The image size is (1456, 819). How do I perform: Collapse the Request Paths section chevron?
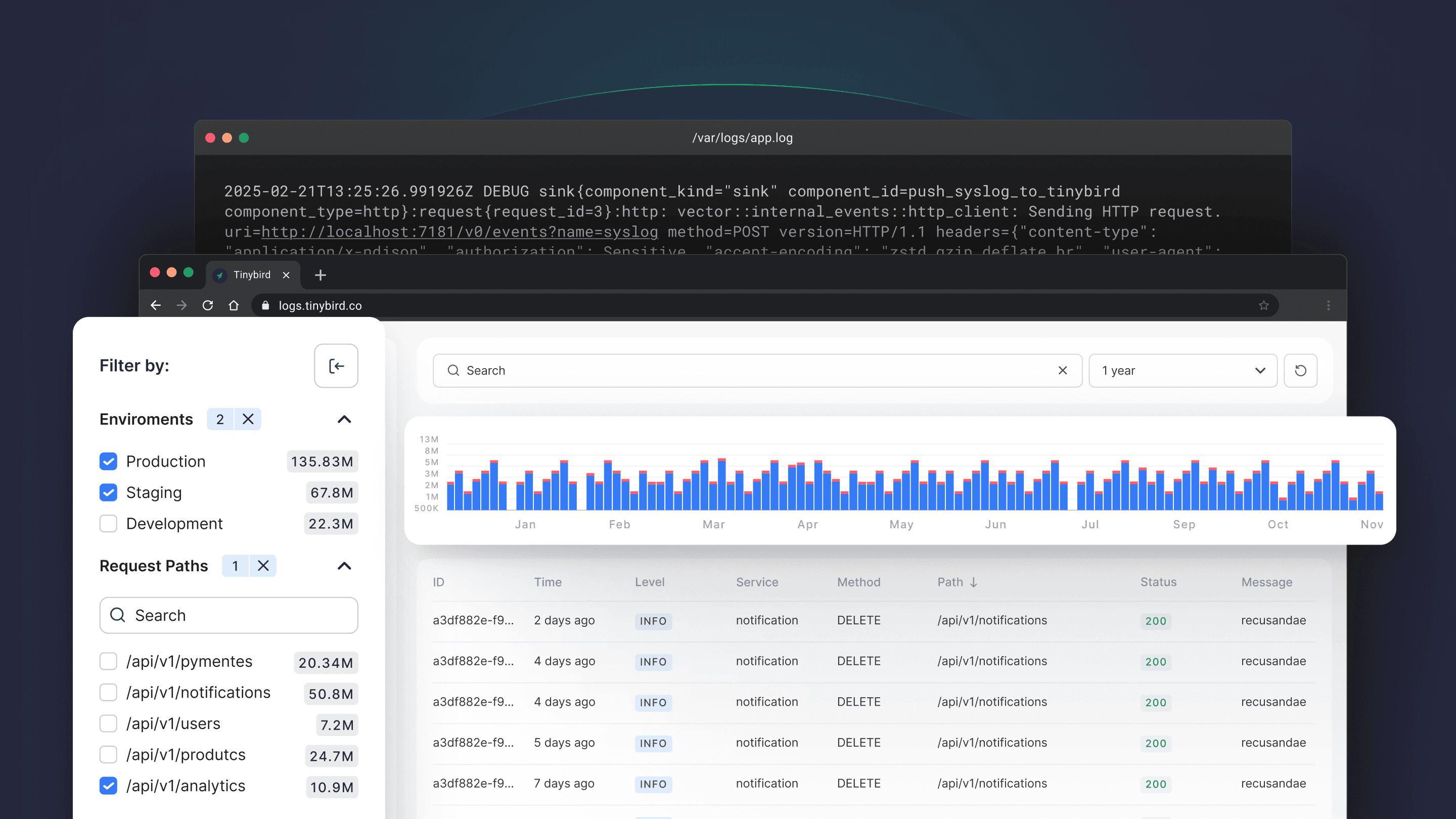tap(344, 566)
